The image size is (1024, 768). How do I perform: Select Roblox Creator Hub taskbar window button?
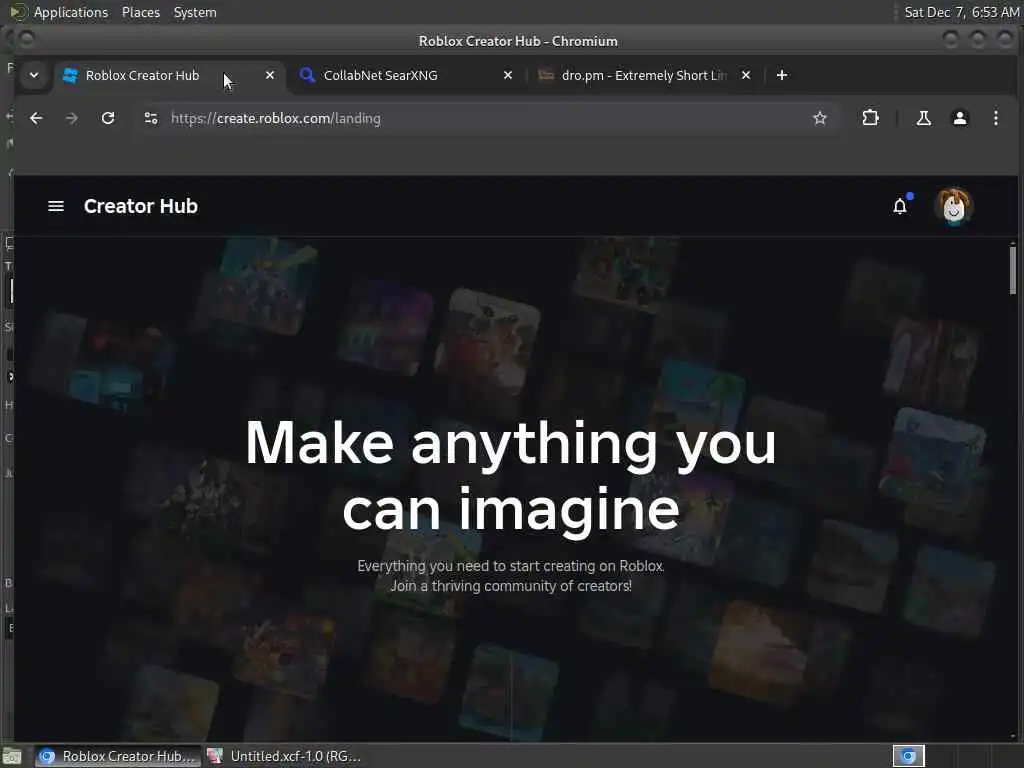point(118,756)
